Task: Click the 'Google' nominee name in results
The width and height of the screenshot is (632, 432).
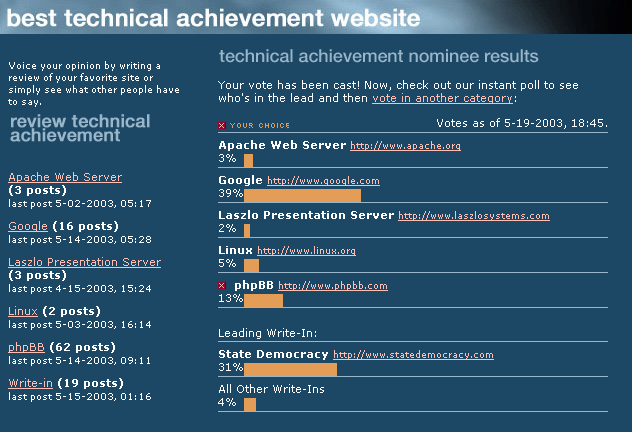Action: 240,181
